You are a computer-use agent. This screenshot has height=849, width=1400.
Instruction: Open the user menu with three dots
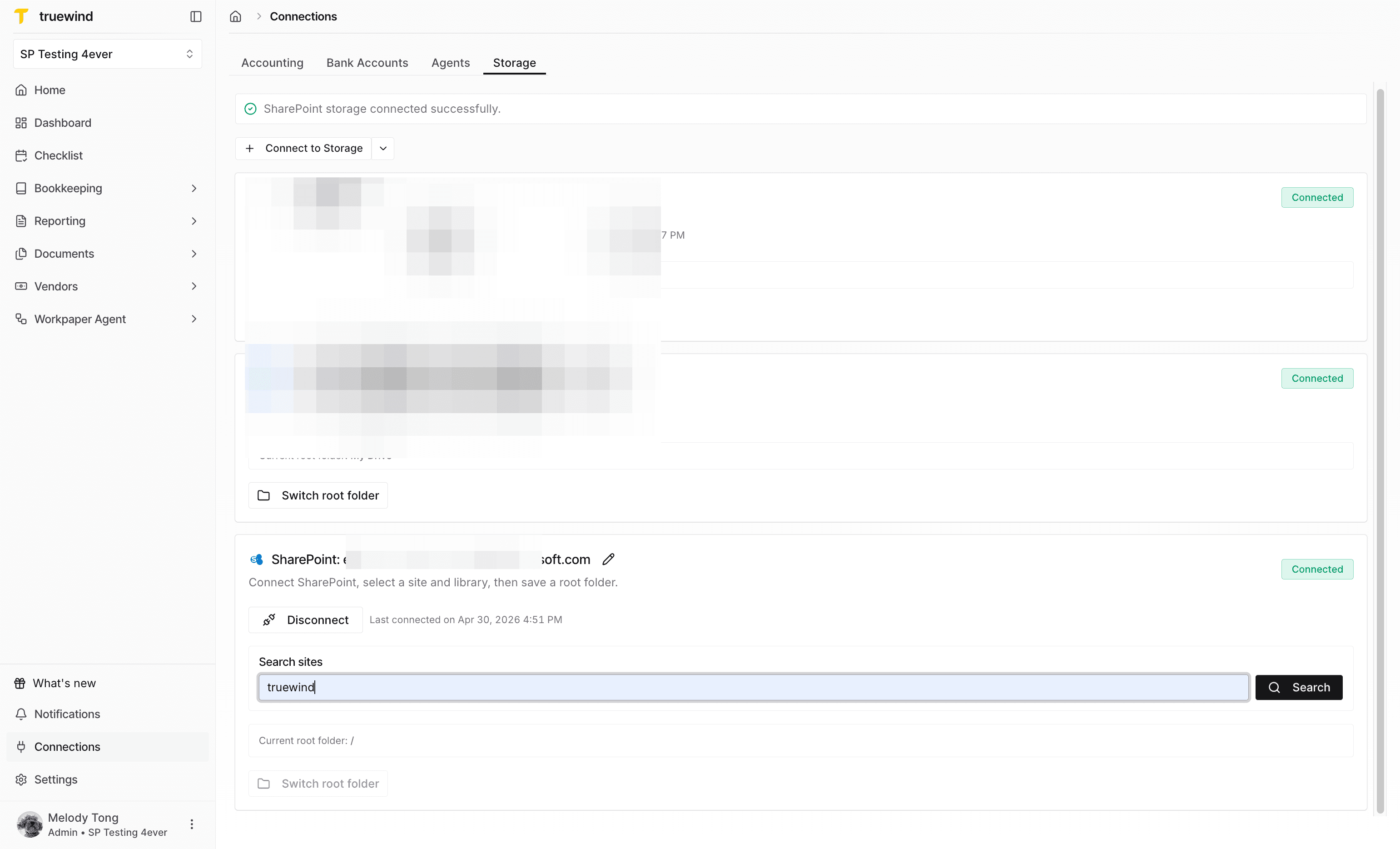tap(192, 824)
